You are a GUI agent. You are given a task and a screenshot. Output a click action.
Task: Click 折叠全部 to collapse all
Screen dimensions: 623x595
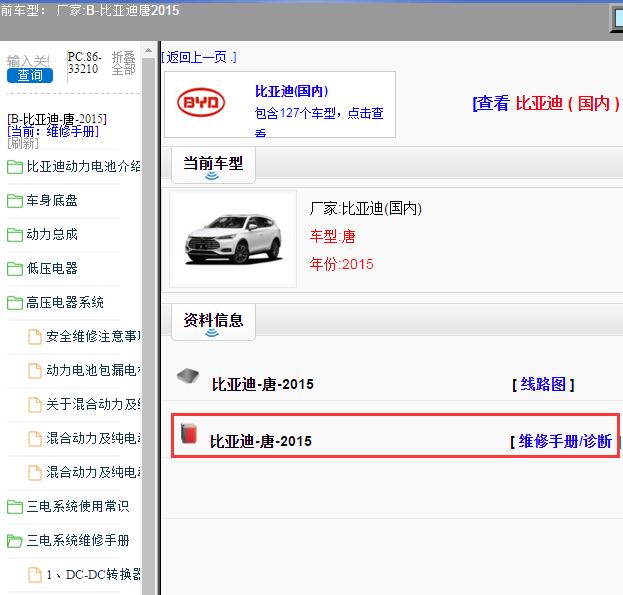coord(124,63)
